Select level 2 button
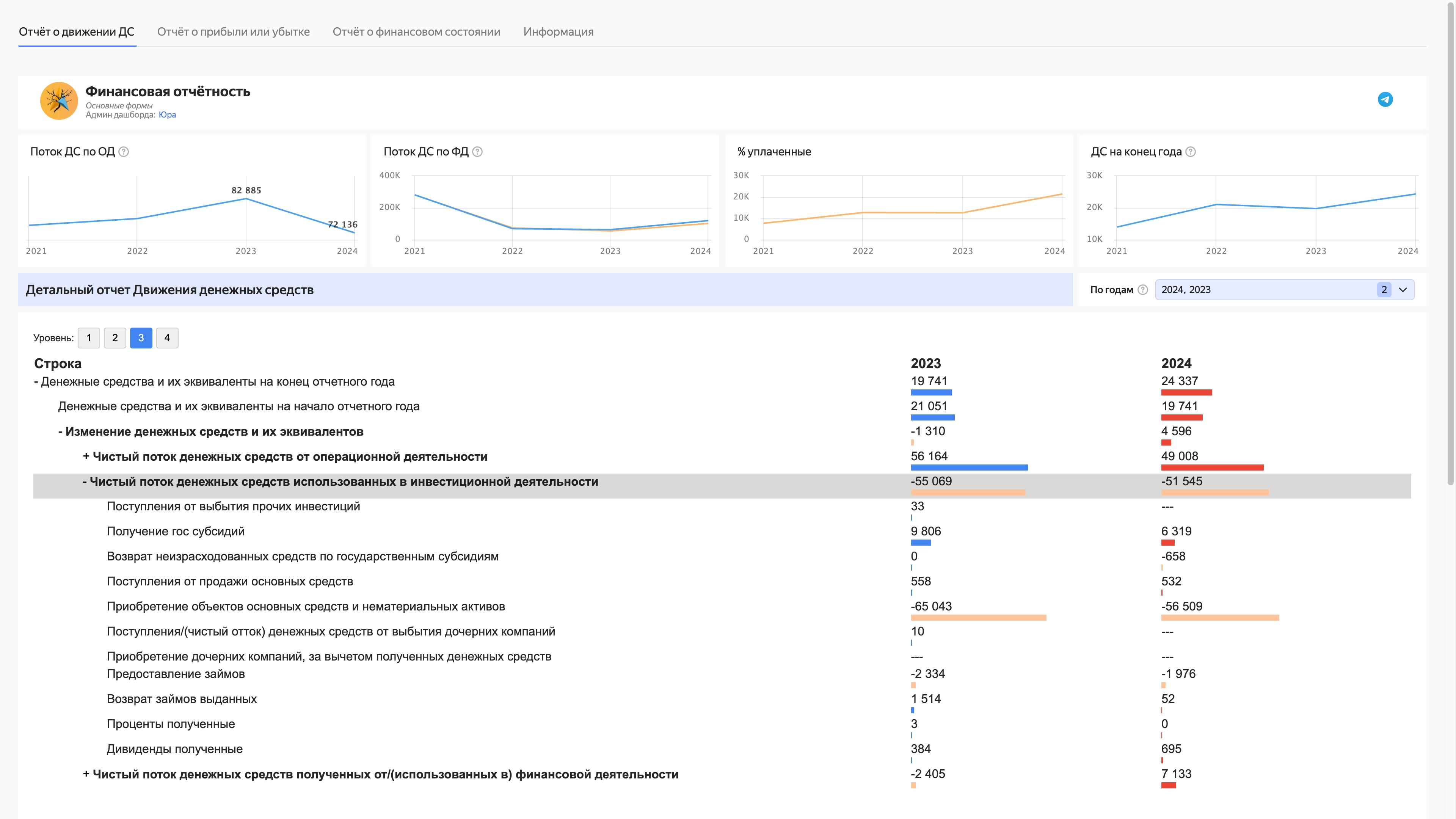 click(115, 338)
